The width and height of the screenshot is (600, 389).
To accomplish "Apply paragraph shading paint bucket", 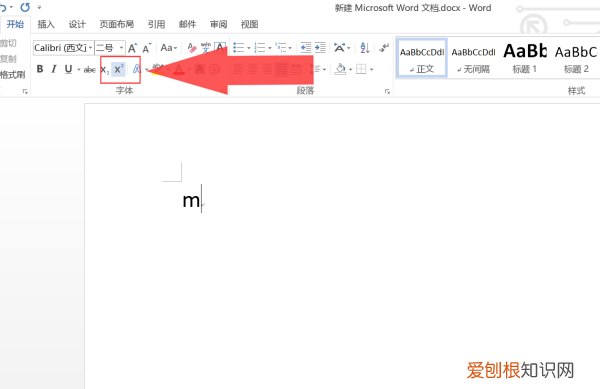I will [340, 69].
